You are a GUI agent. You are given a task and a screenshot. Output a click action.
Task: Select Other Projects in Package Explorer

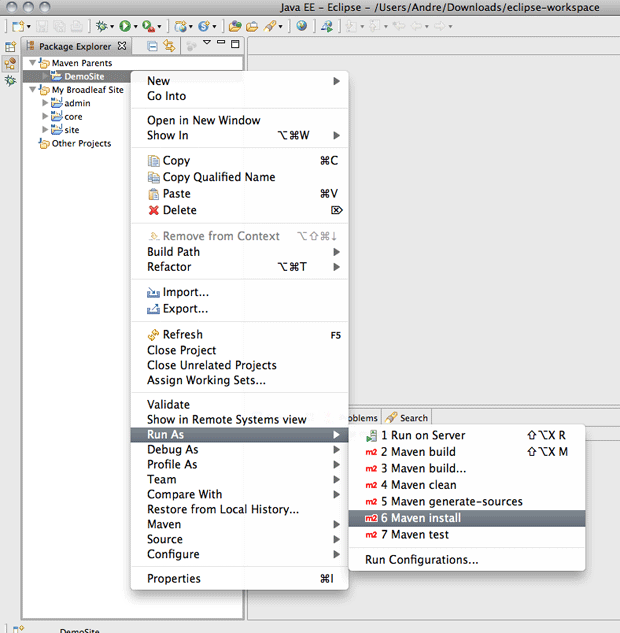(81, 143)
